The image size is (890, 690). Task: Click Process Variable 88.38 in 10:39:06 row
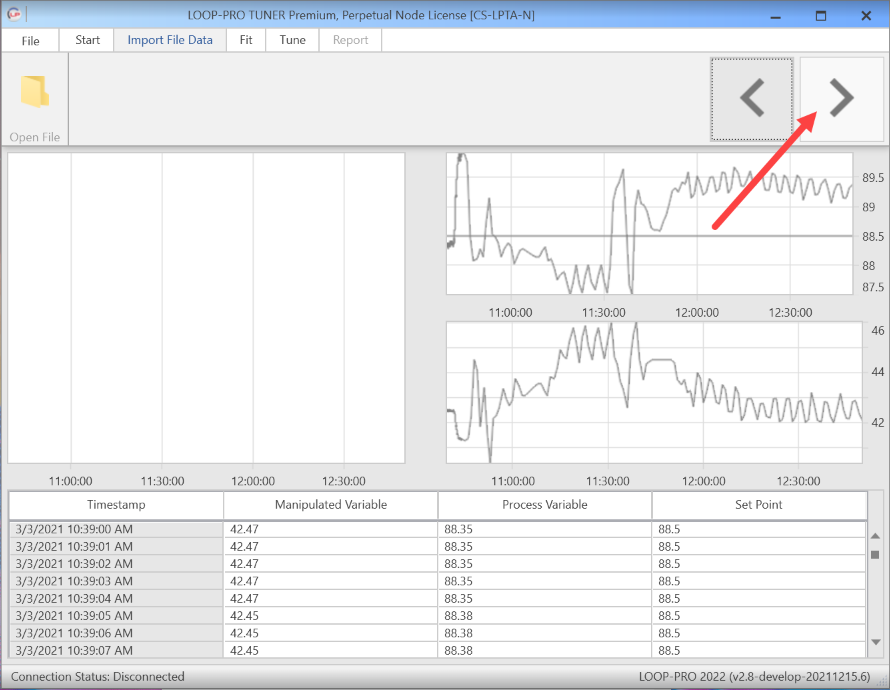pos(545,633)
